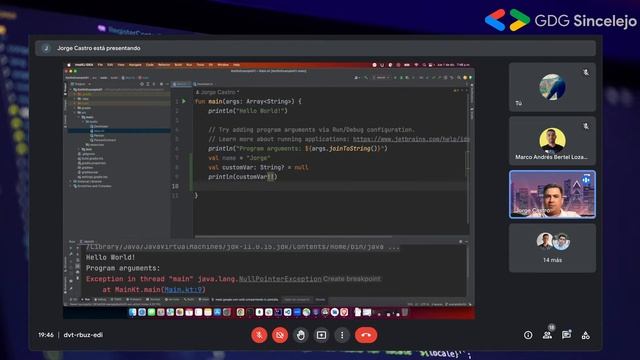This screenshot has height=360, width=640.
Task: Unmute the microphone in the Meet call
Action: point(259,335)
